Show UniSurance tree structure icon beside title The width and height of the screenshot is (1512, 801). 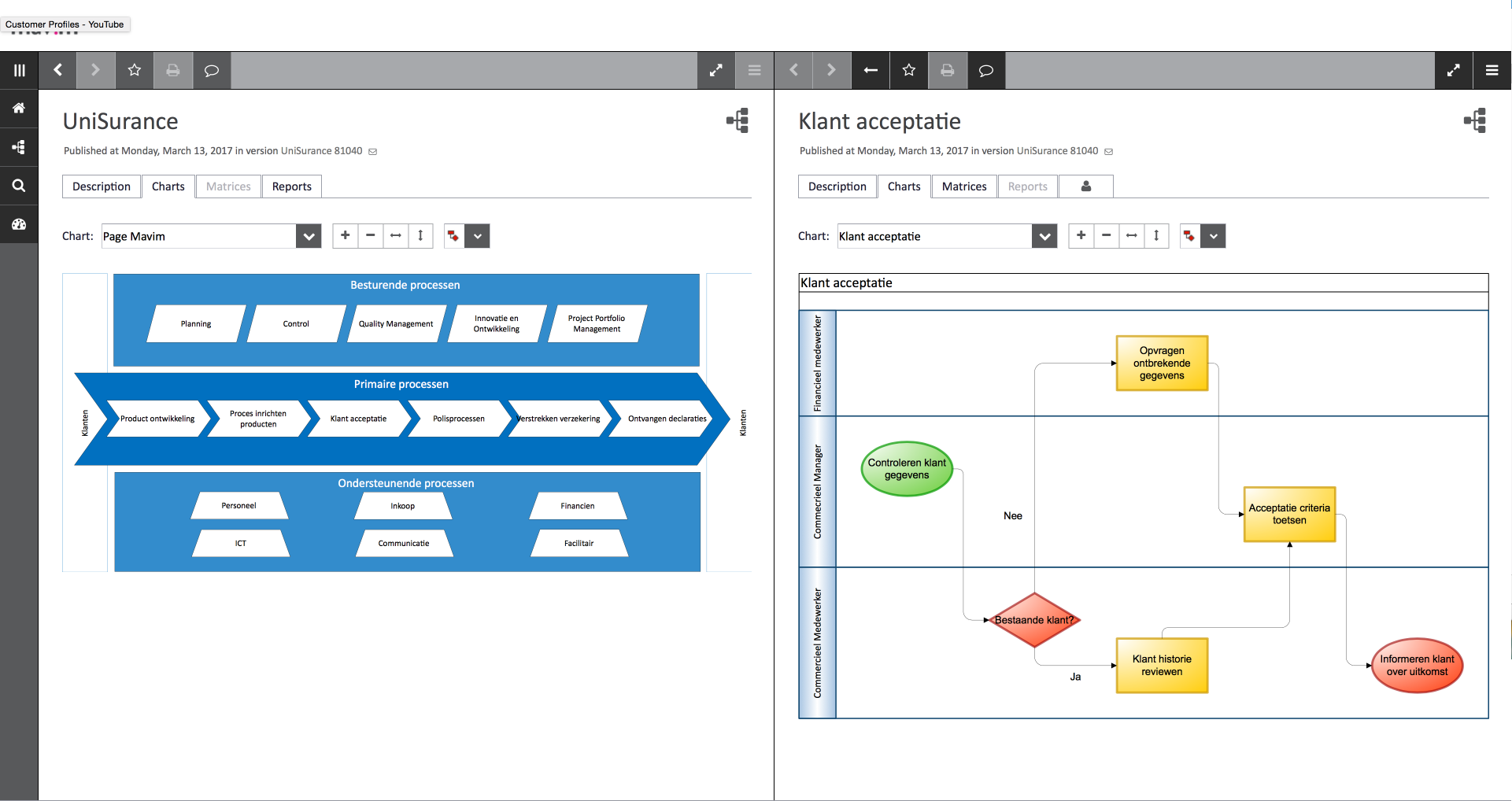[x=738, y=121]
